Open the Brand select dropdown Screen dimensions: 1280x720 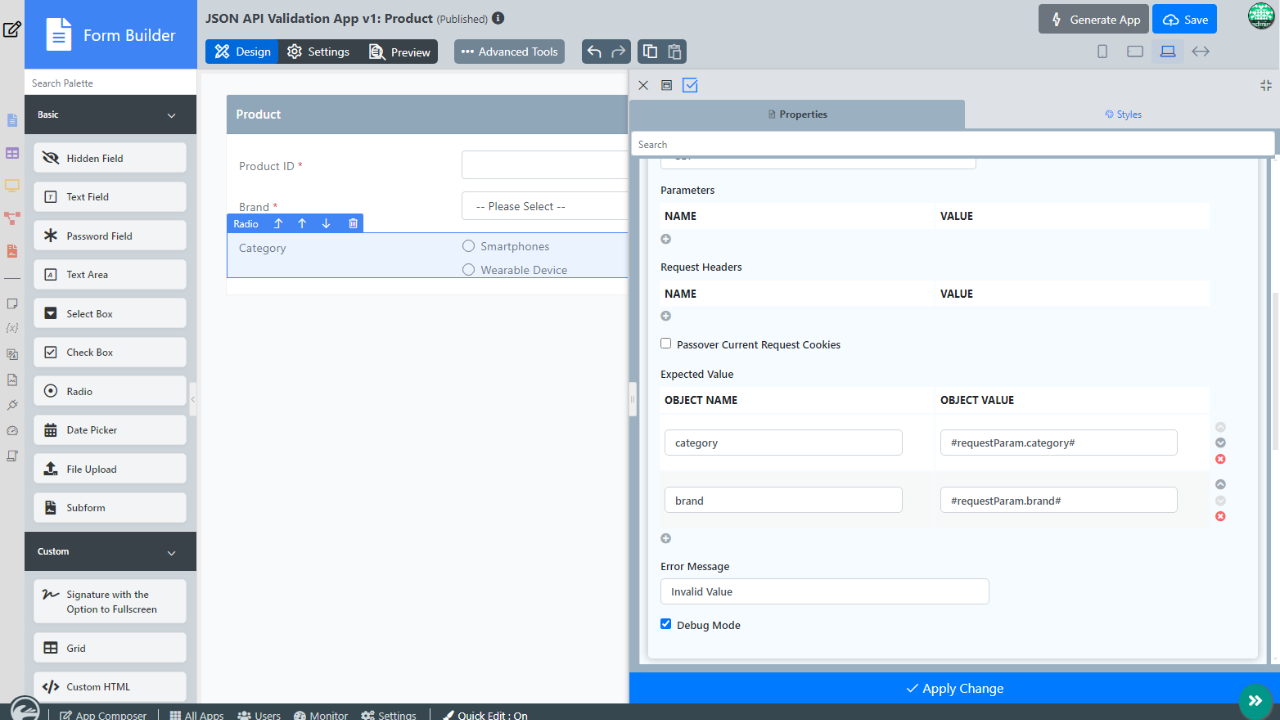545,206
